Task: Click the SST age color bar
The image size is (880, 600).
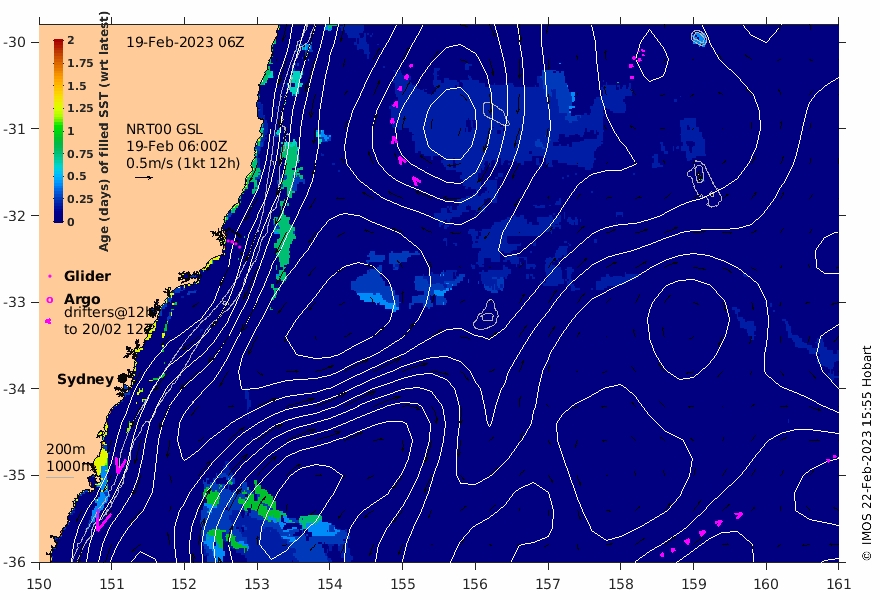Action: pyautogui.click(x=58, y=131)
